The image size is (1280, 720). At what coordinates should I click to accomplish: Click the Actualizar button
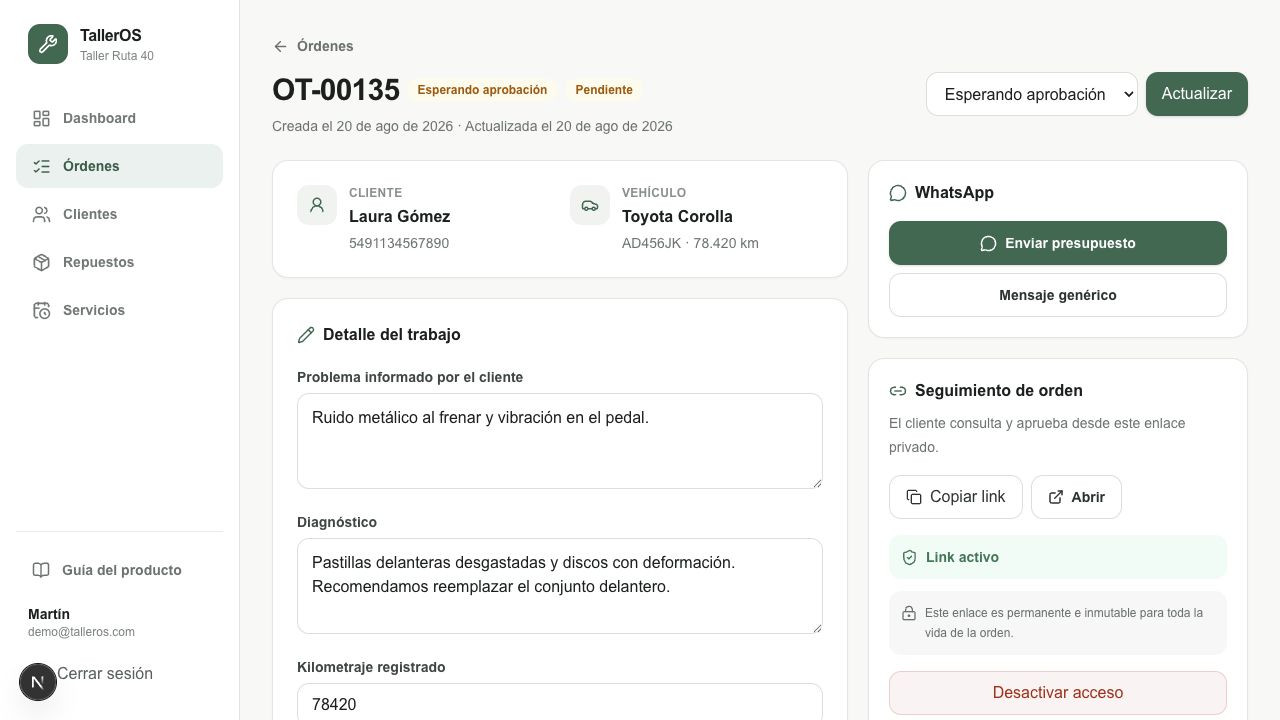pos(1197,94)
